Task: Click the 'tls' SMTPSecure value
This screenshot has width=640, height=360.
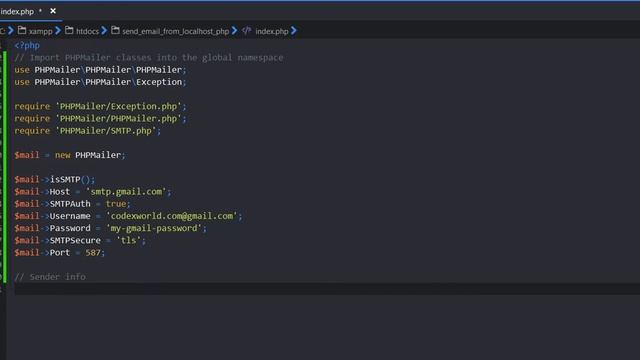Action: point(129,240)
